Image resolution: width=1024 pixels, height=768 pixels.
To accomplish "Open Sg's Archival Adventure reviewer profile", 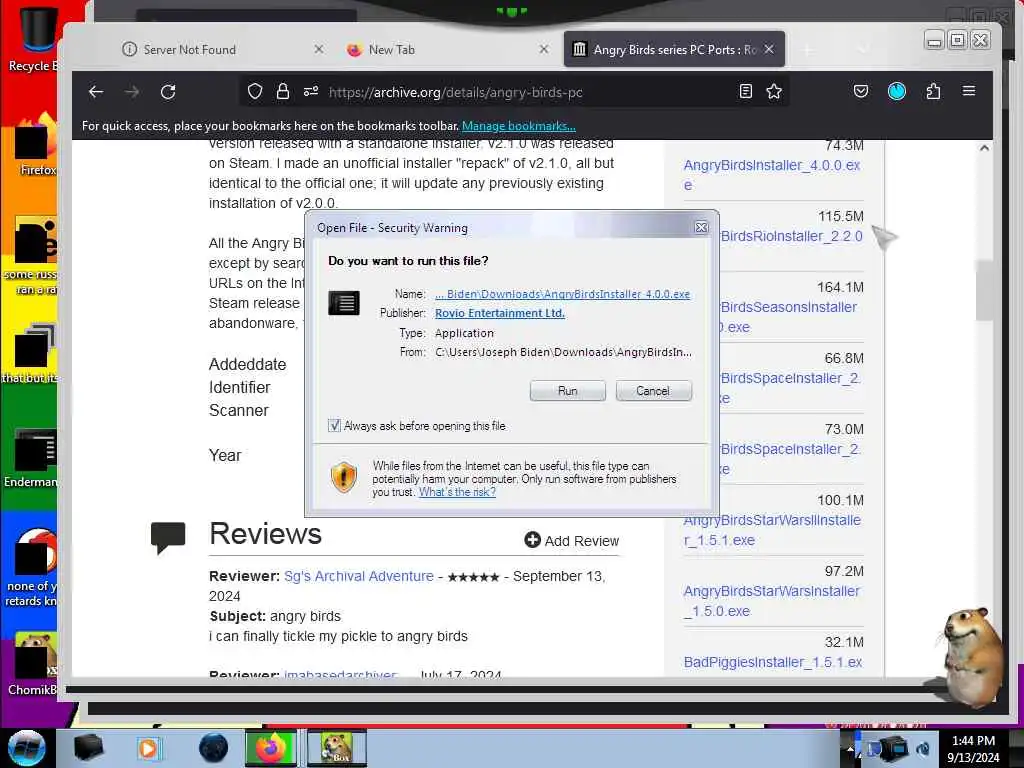I will pyautogui.click(x=359, y=576).
